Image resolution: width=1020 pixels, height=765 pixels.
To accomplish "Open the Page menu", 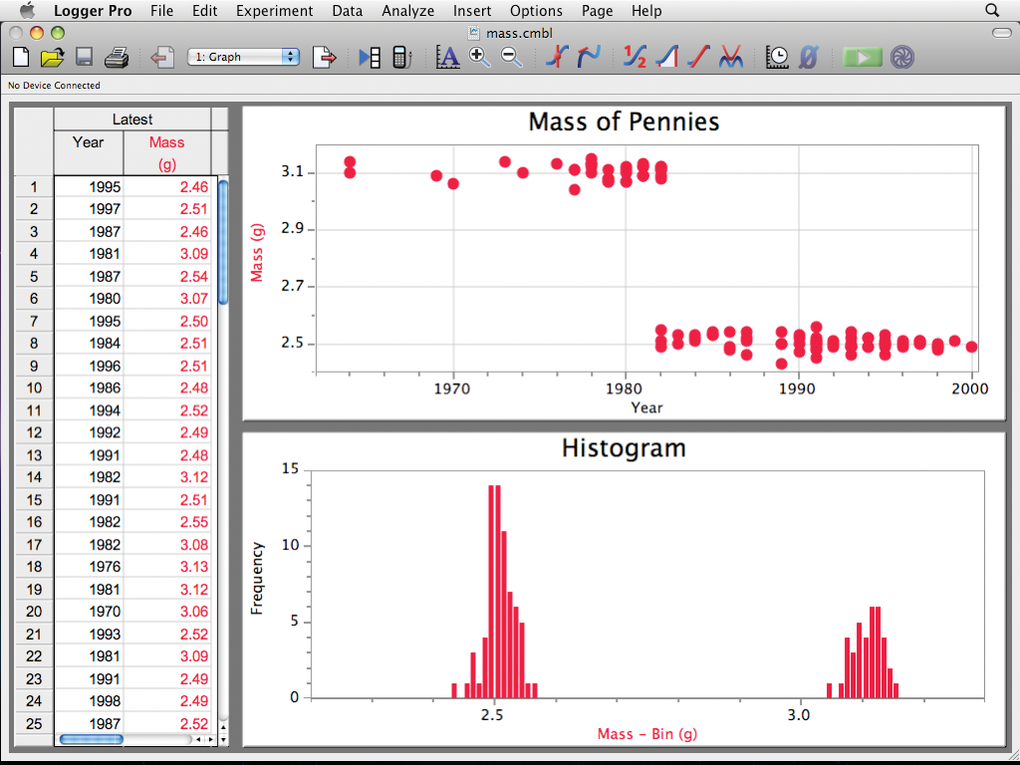I will click(x=597, y=11).
